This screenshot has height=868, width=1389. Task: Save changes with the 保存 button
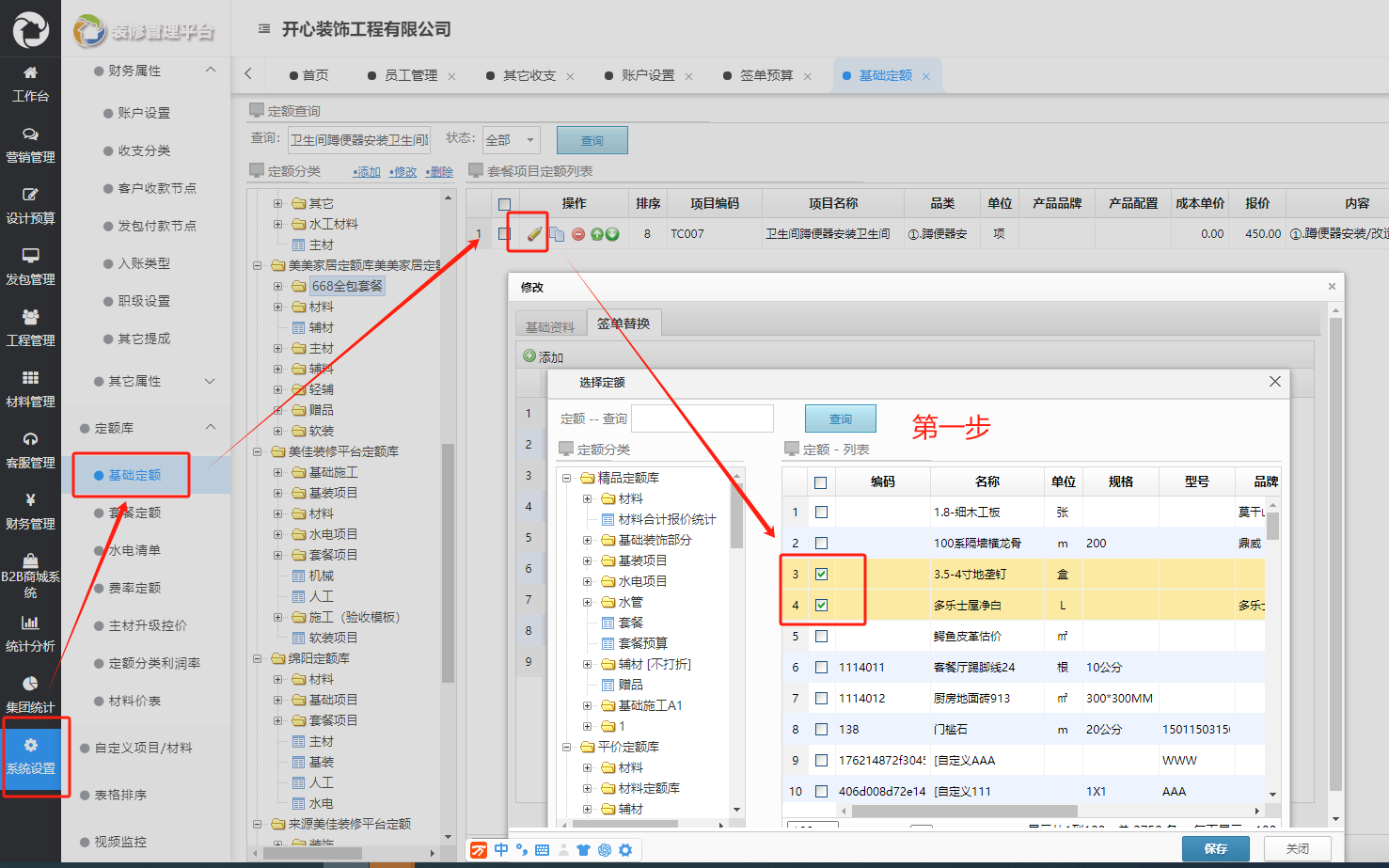[x=1215, y=848]
